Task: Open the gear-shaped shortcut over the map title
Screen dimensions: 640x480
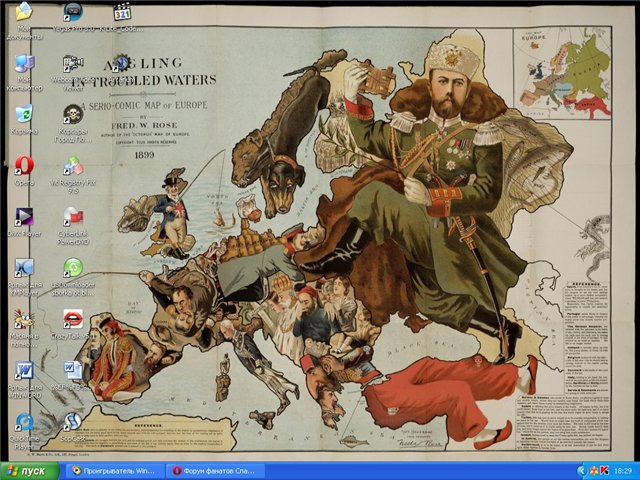Action: pos(121,64)
